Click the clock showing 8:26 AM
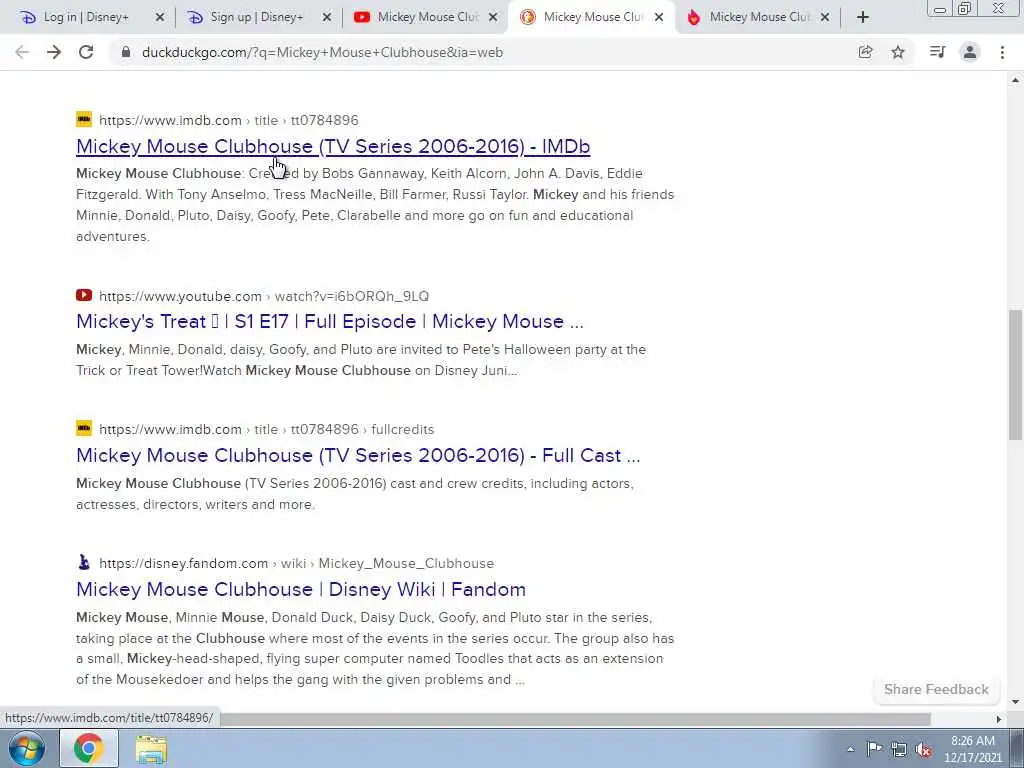 coord(973,741)
